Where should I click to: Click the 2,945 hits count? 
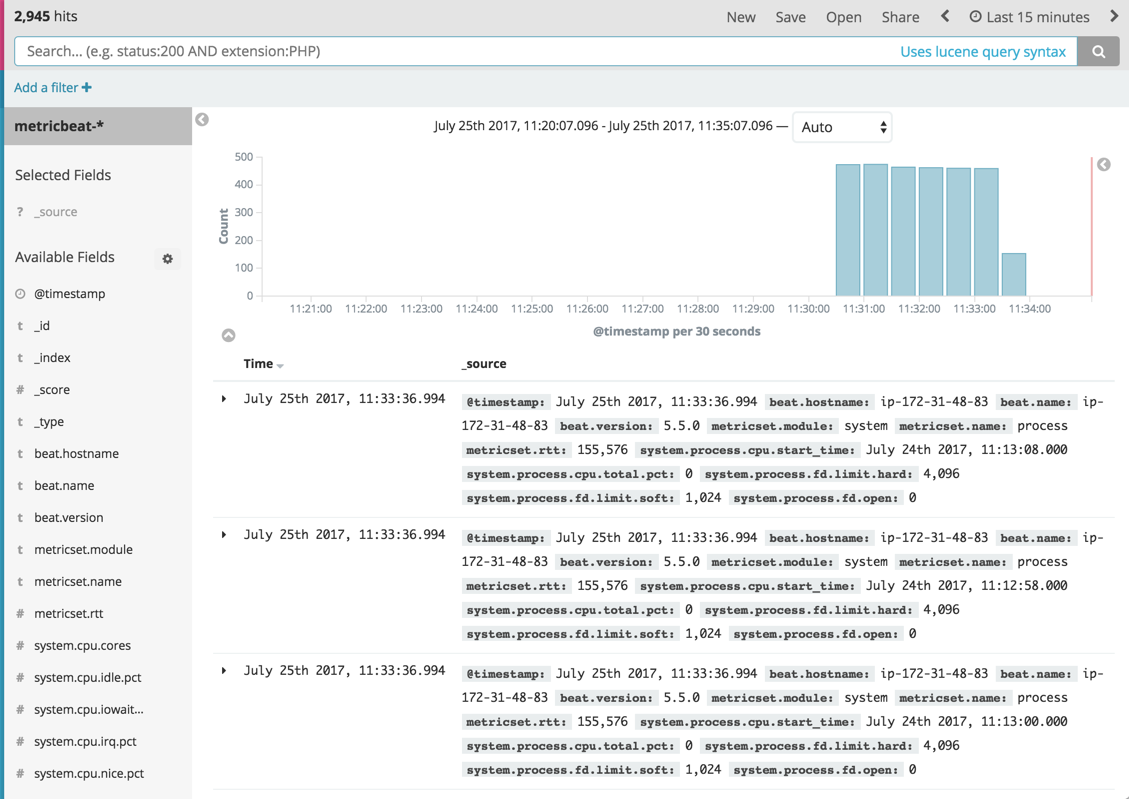(x=45, y=16)
